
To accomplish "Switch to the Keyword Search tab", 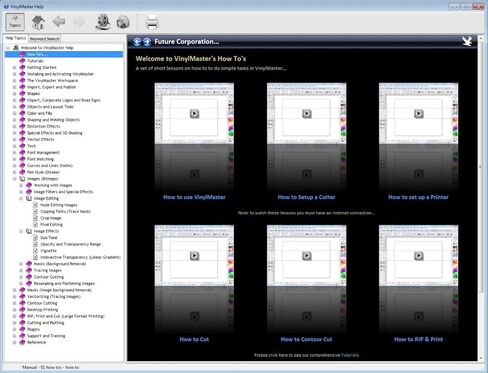I will (x=45, y=39).
